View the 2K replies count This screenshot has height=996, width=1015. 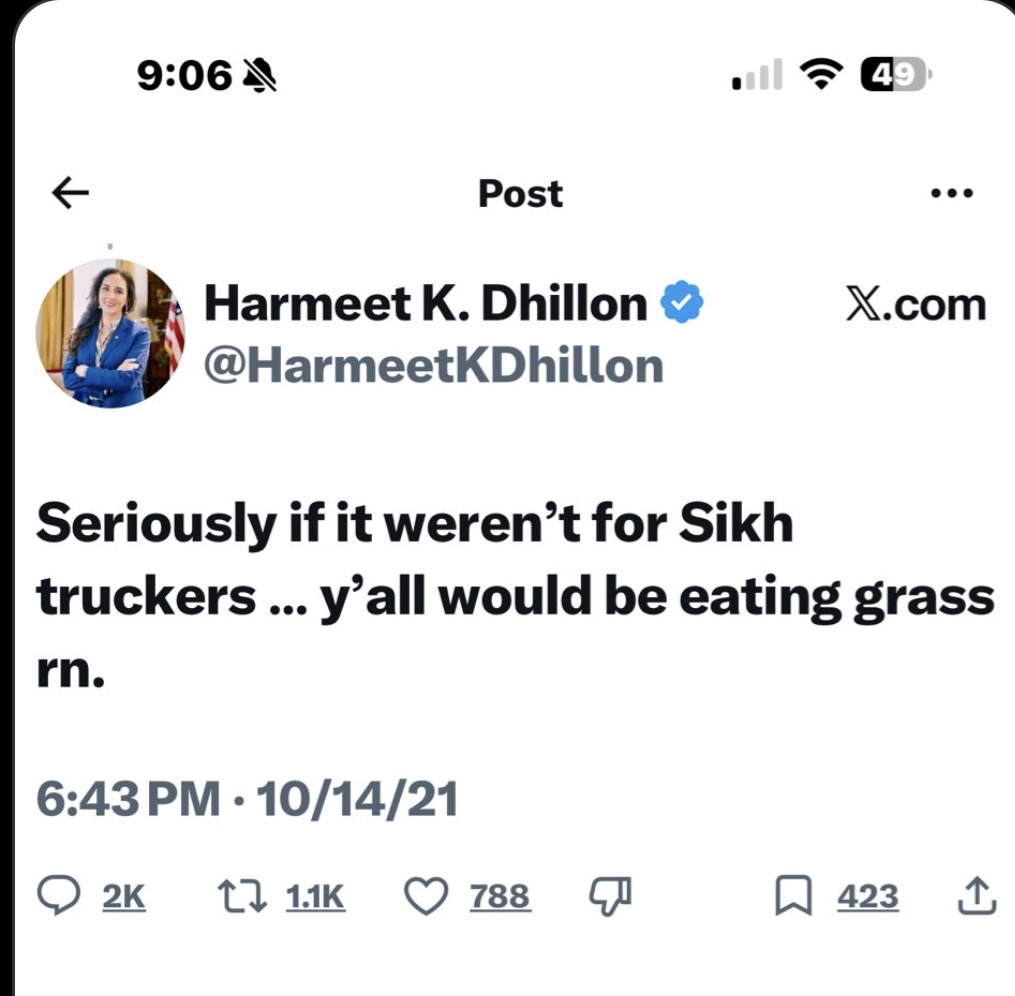[x=124, y=897]
